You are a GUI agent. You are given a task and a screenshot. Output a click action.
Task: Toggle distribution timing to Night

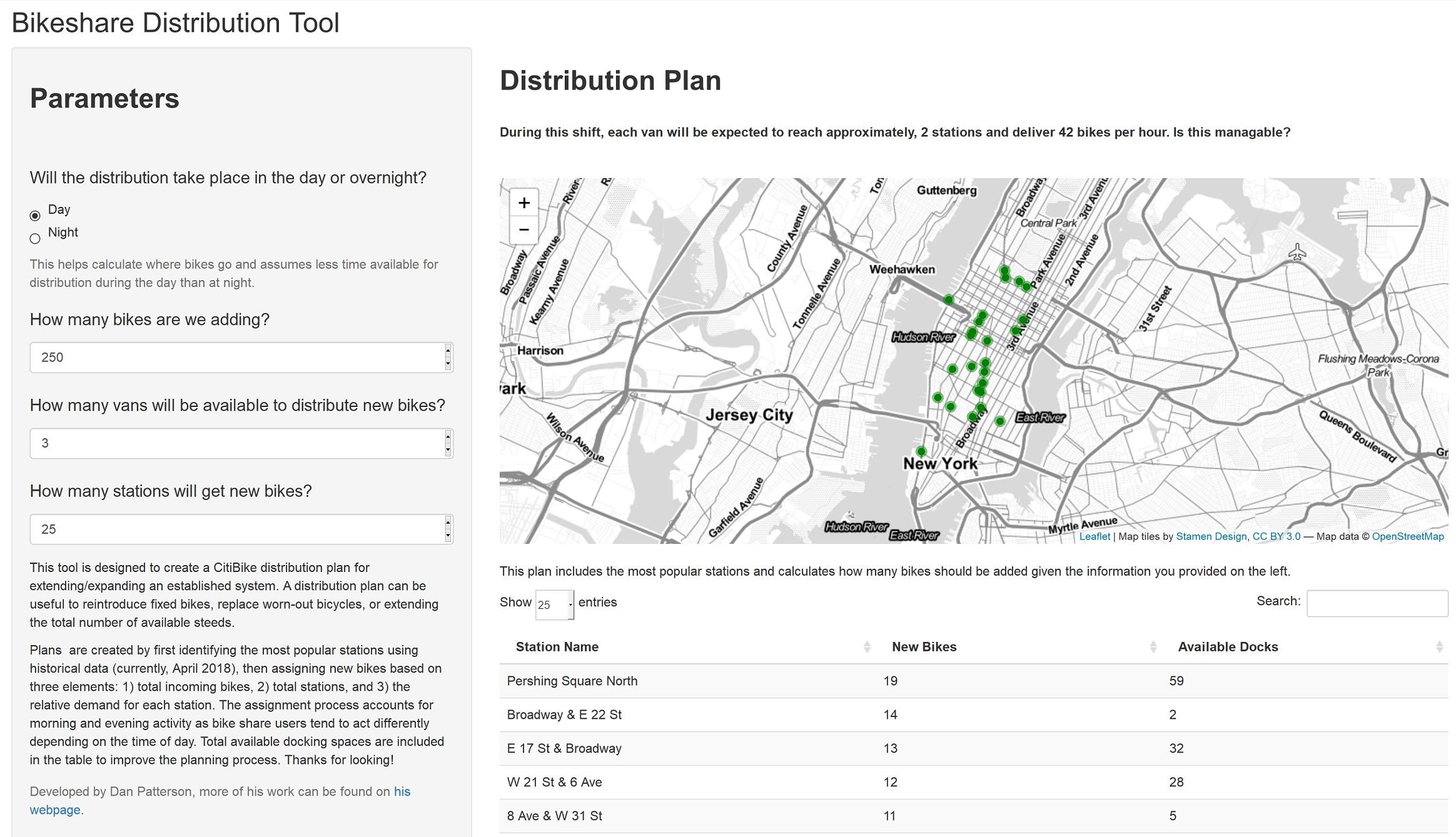[x=34, y=238]
